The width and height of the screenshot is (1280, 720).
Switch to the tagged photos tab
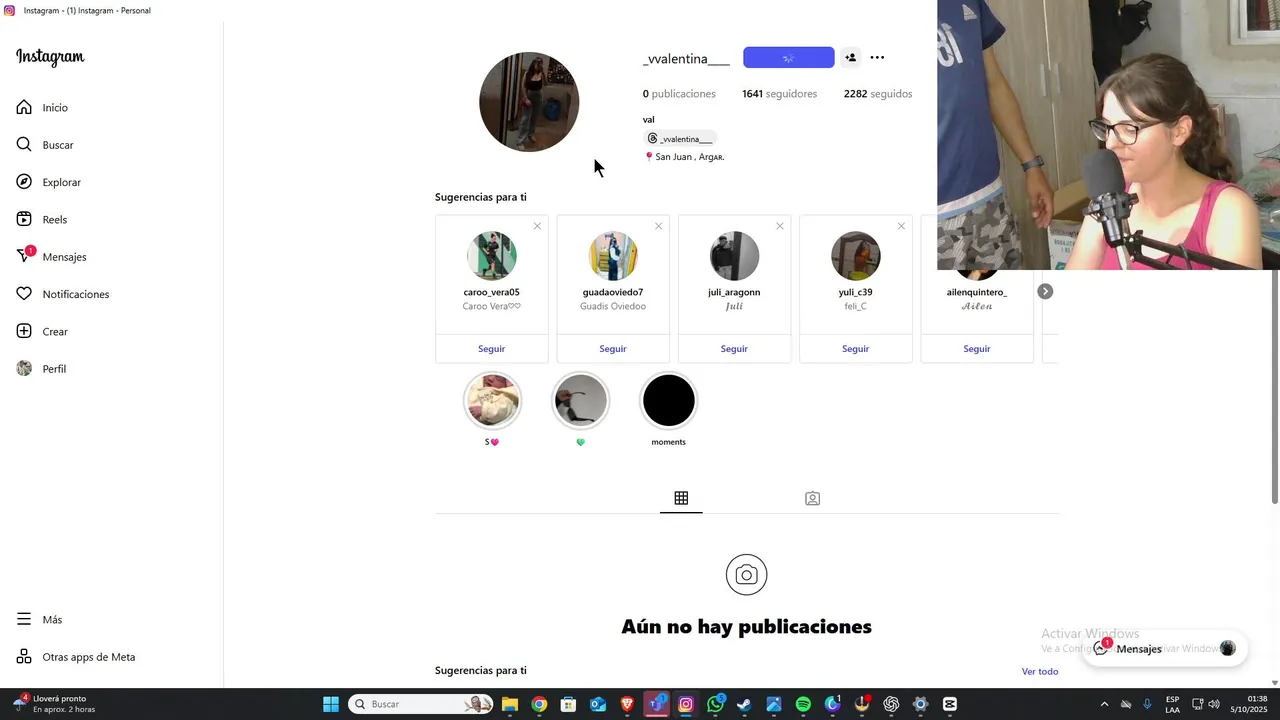812,498
